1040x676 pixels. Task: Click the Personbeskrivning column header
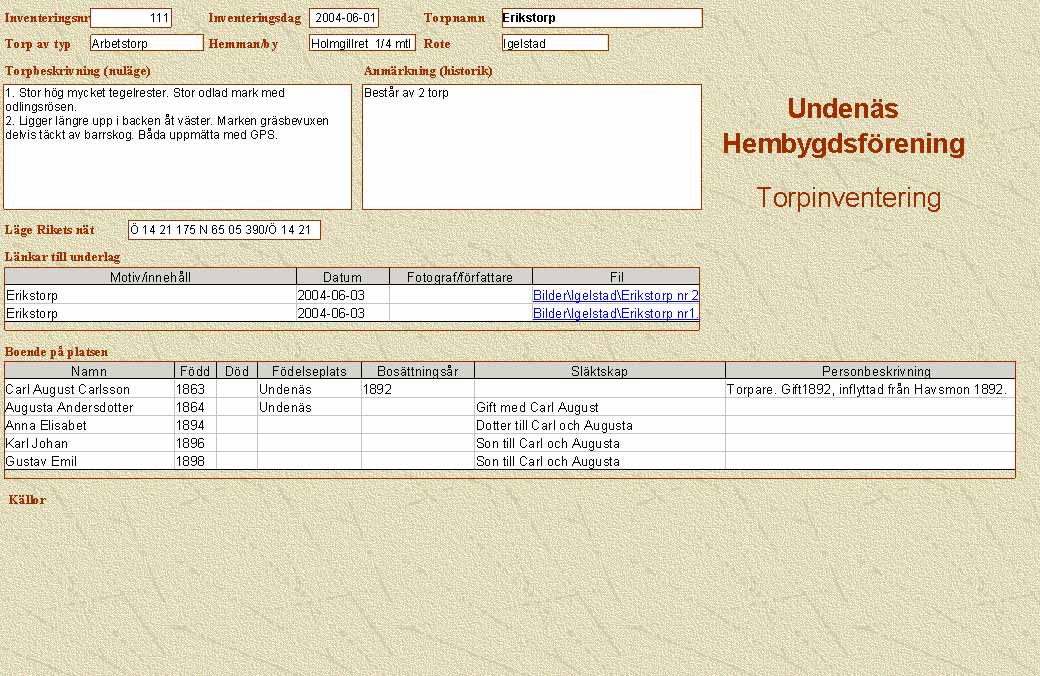pos(869,371)
